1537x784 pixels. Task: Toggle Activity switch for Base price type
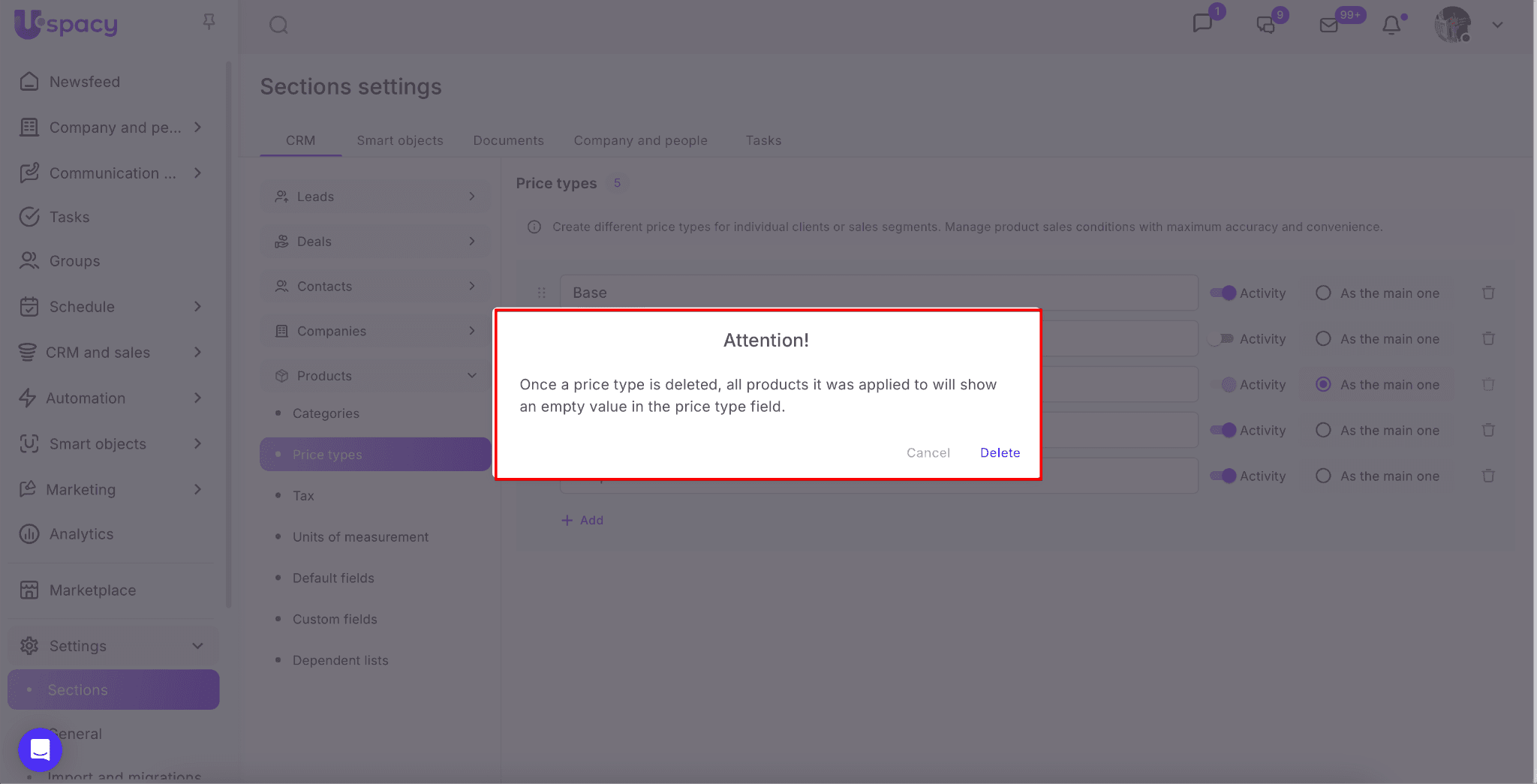coord(1223,293)
